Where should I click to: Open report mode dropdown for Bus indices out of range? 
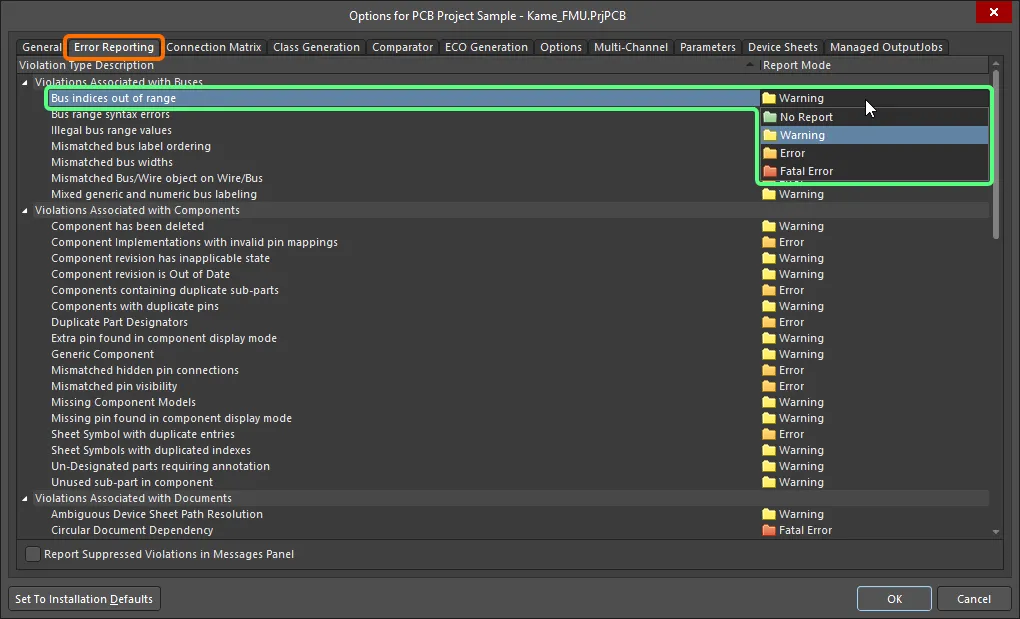(874, 98)
